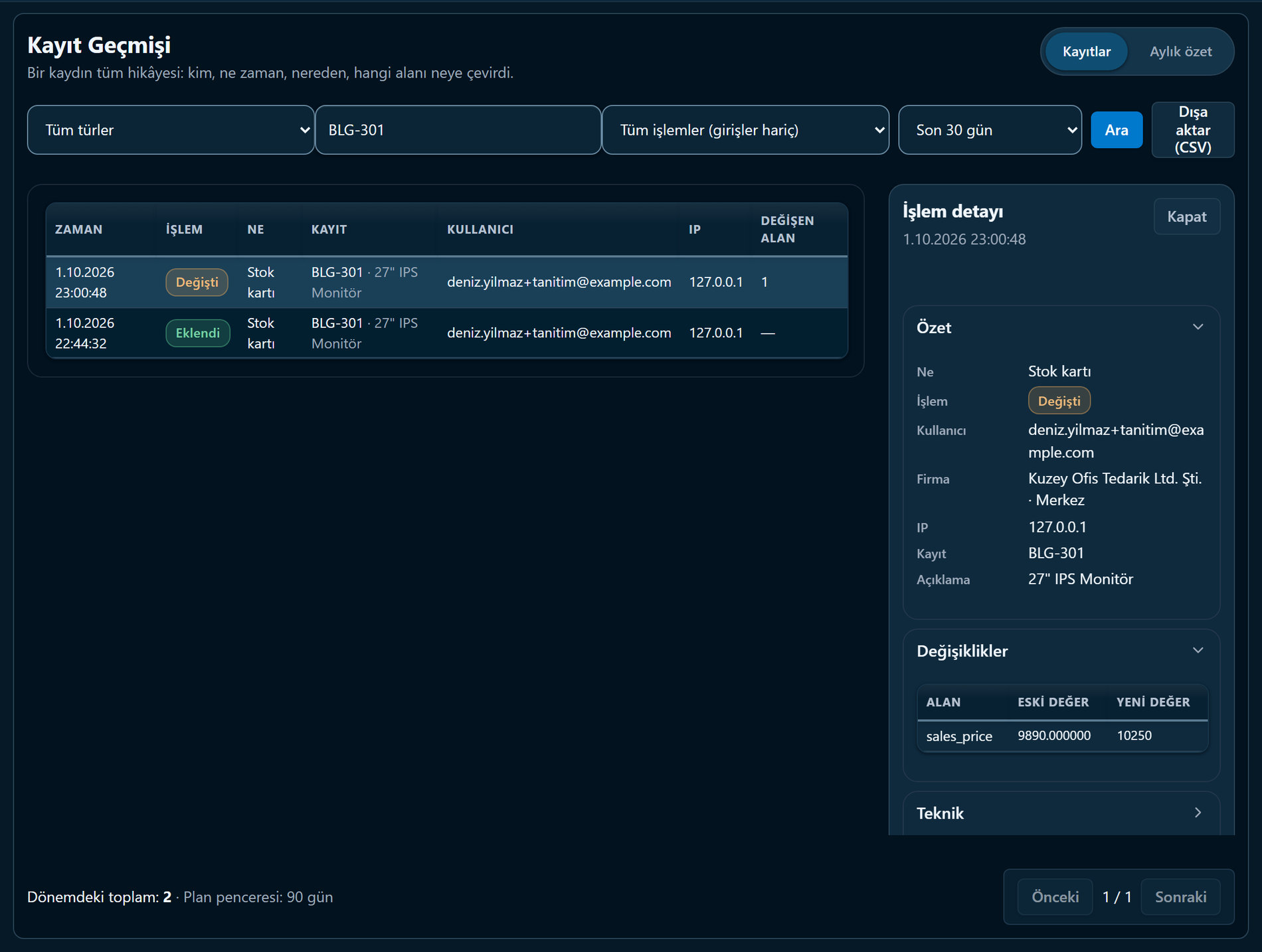
Task: Close the İşlem detayı panel with Kapat
Action: 1187,216
